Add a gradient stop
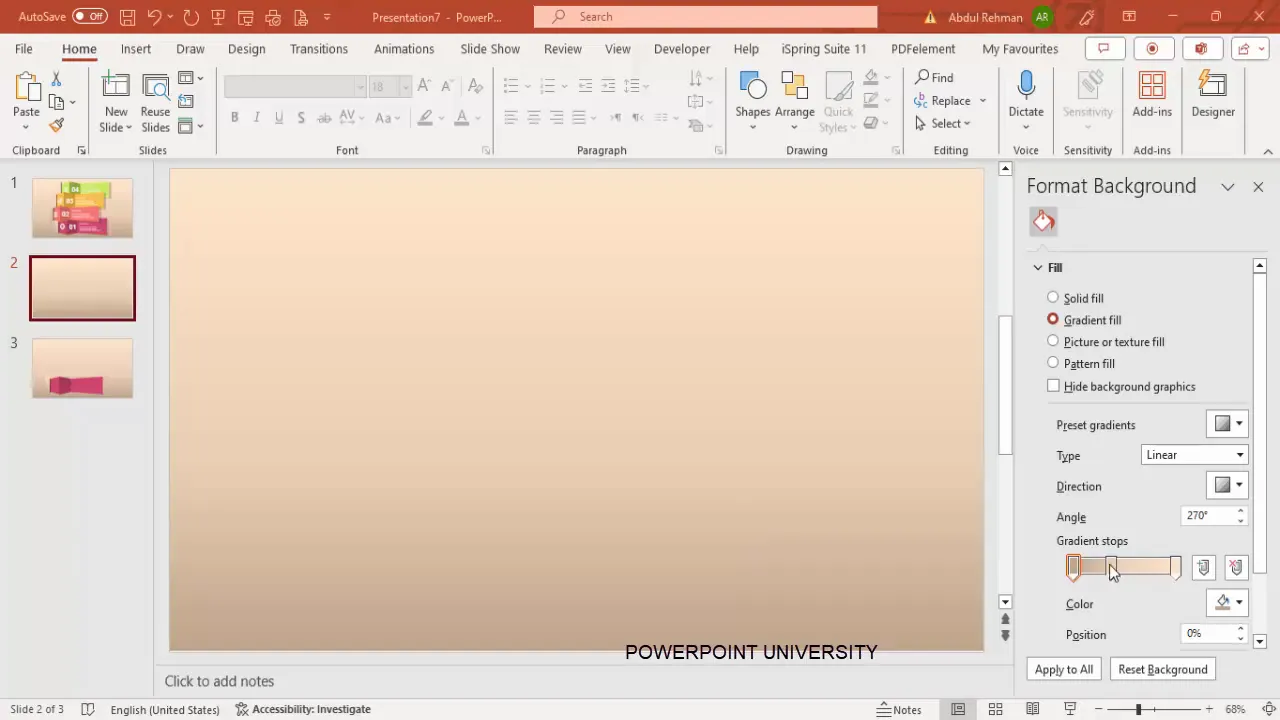The image size is (1280, 720). tap(1203, 568)
